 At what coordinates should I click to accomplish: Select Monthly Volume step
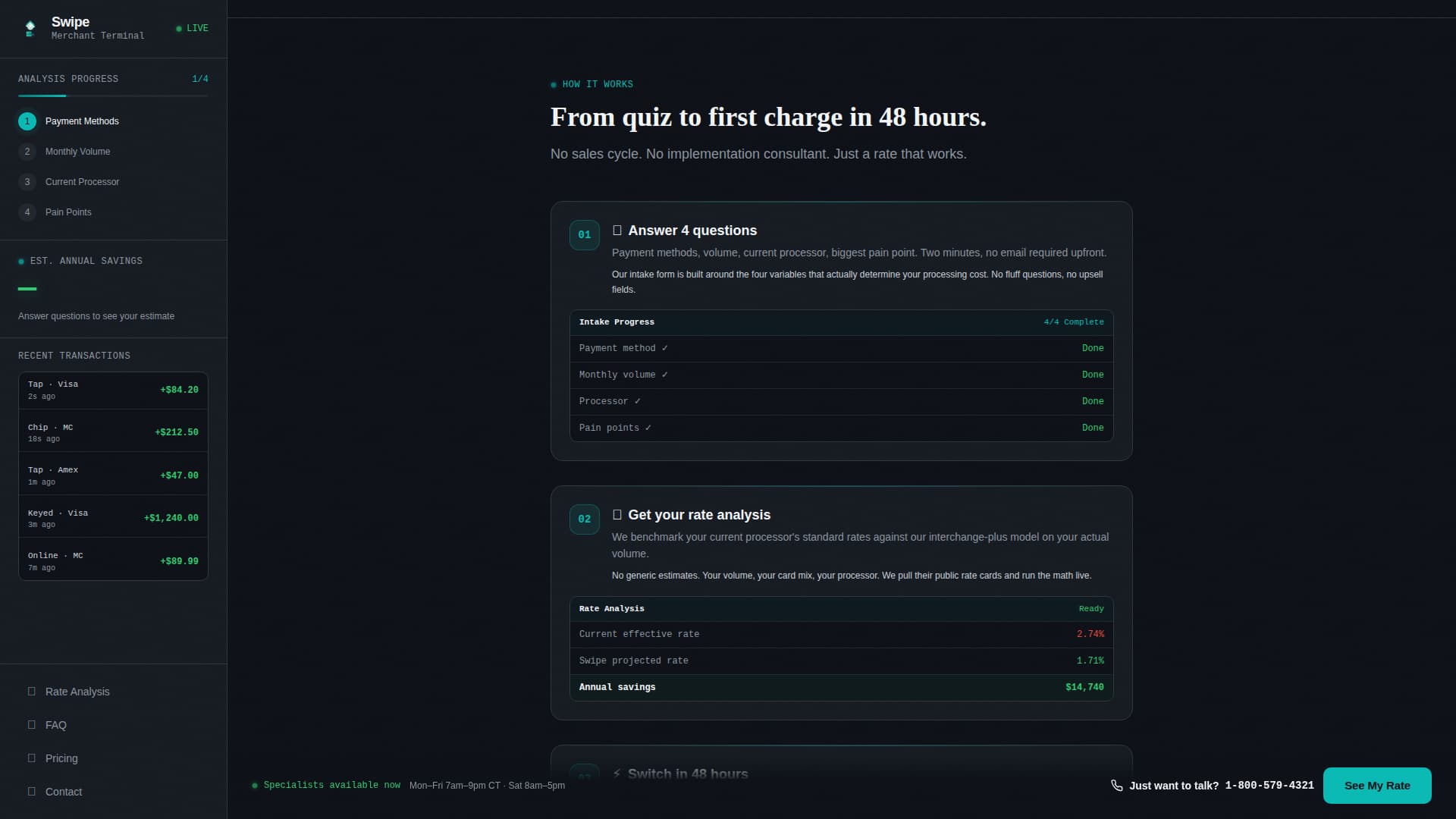[x=113, y=152]
